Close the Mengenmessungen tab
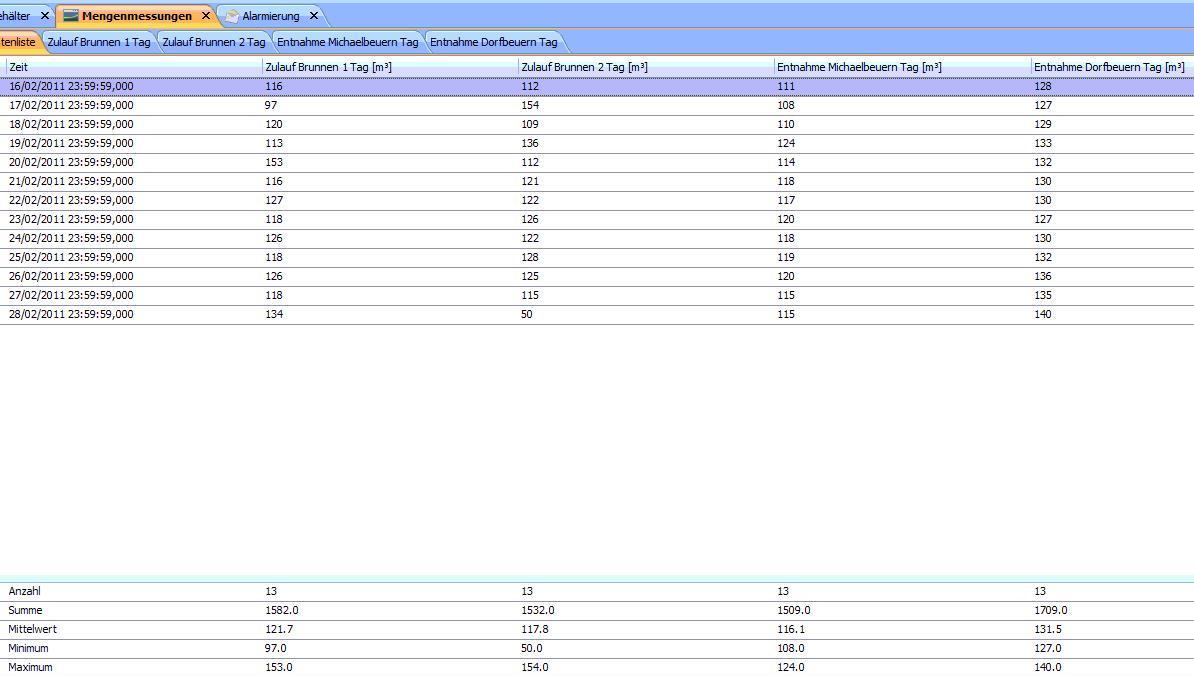1194x676 pixels. coord(206,16)
